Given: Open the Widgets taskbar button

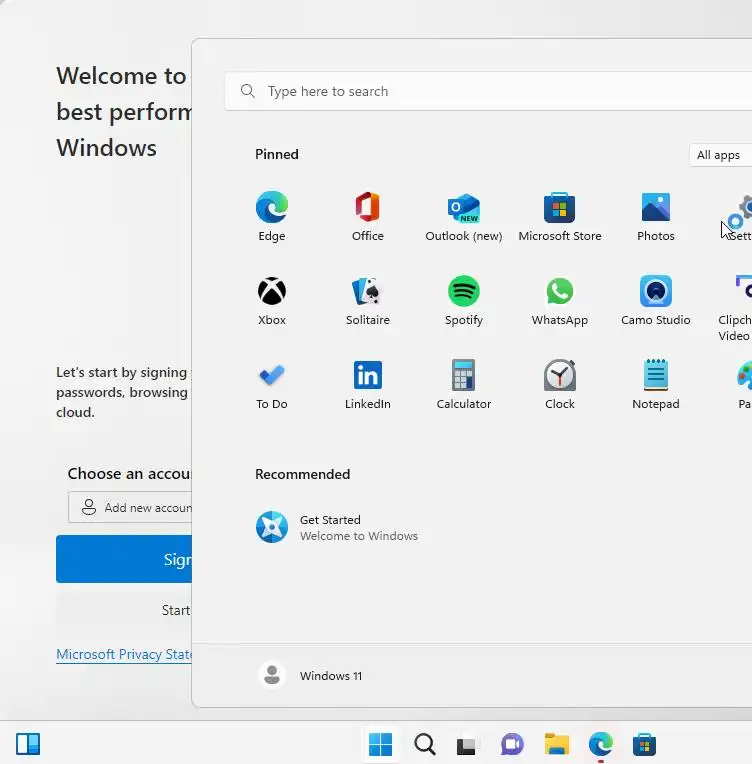Looking at the screenshot, I should (28, 744).
